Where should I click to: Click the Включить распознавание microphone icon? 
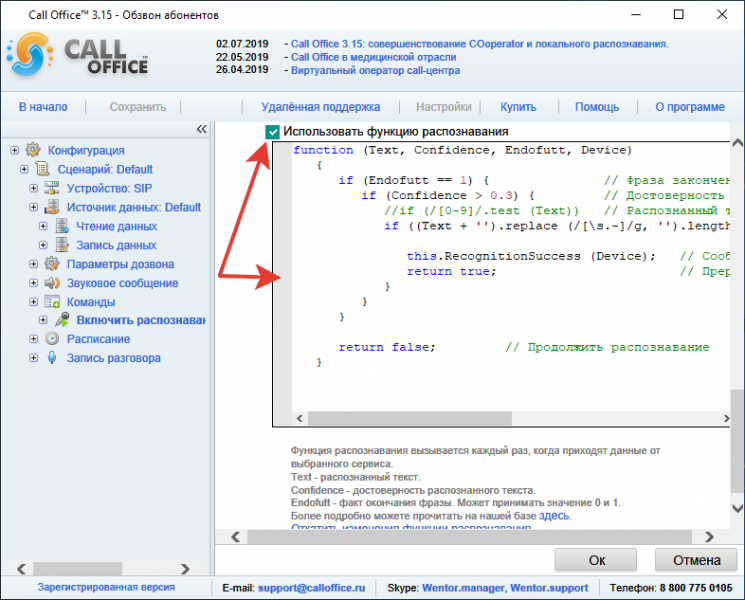click(62, 320)
